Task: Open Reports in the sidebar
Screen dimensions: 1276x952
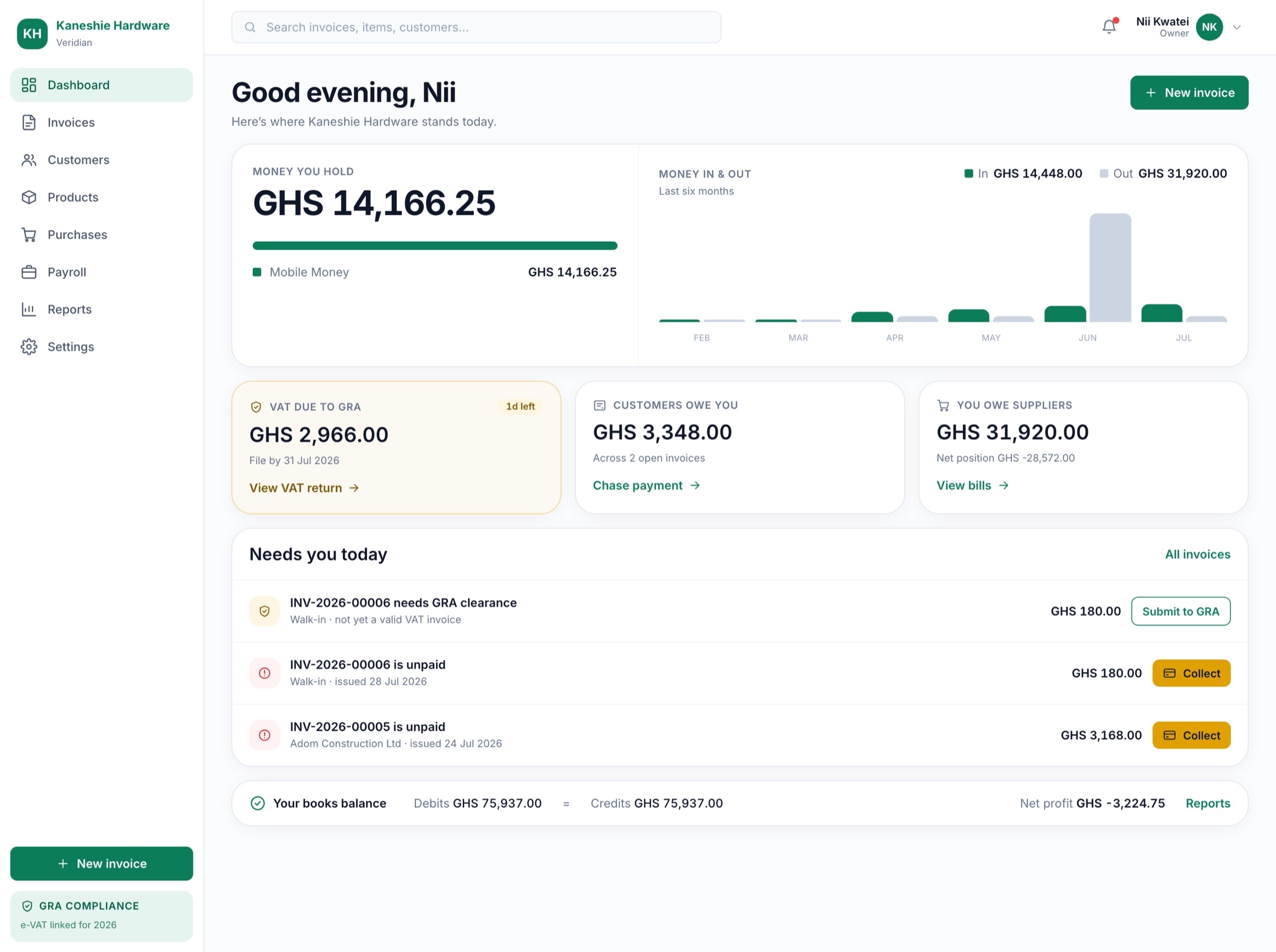Action: point(101,310)
